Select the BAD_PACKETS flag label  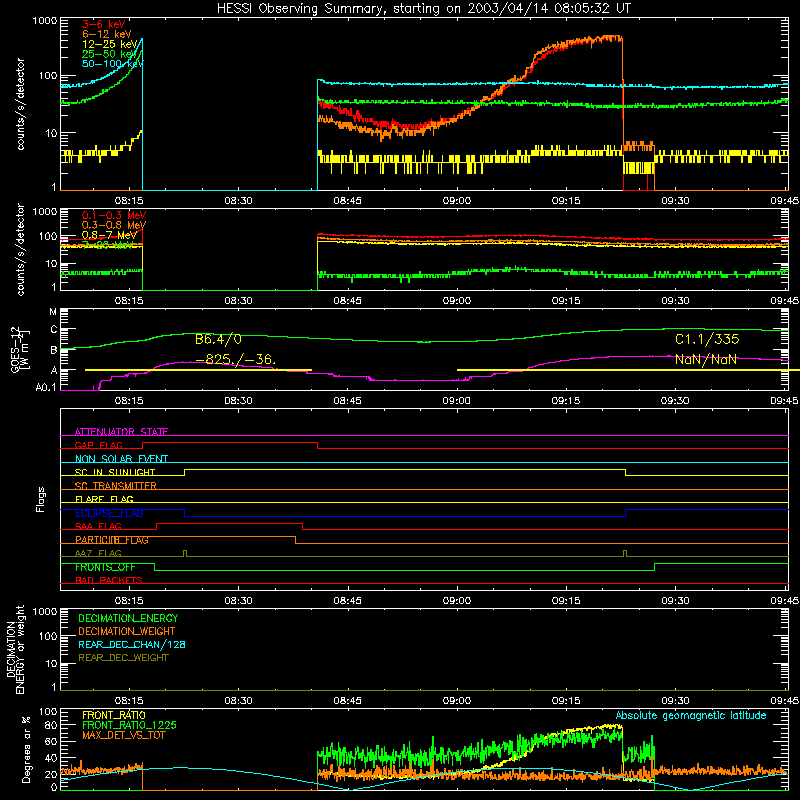tap(109, 580)
